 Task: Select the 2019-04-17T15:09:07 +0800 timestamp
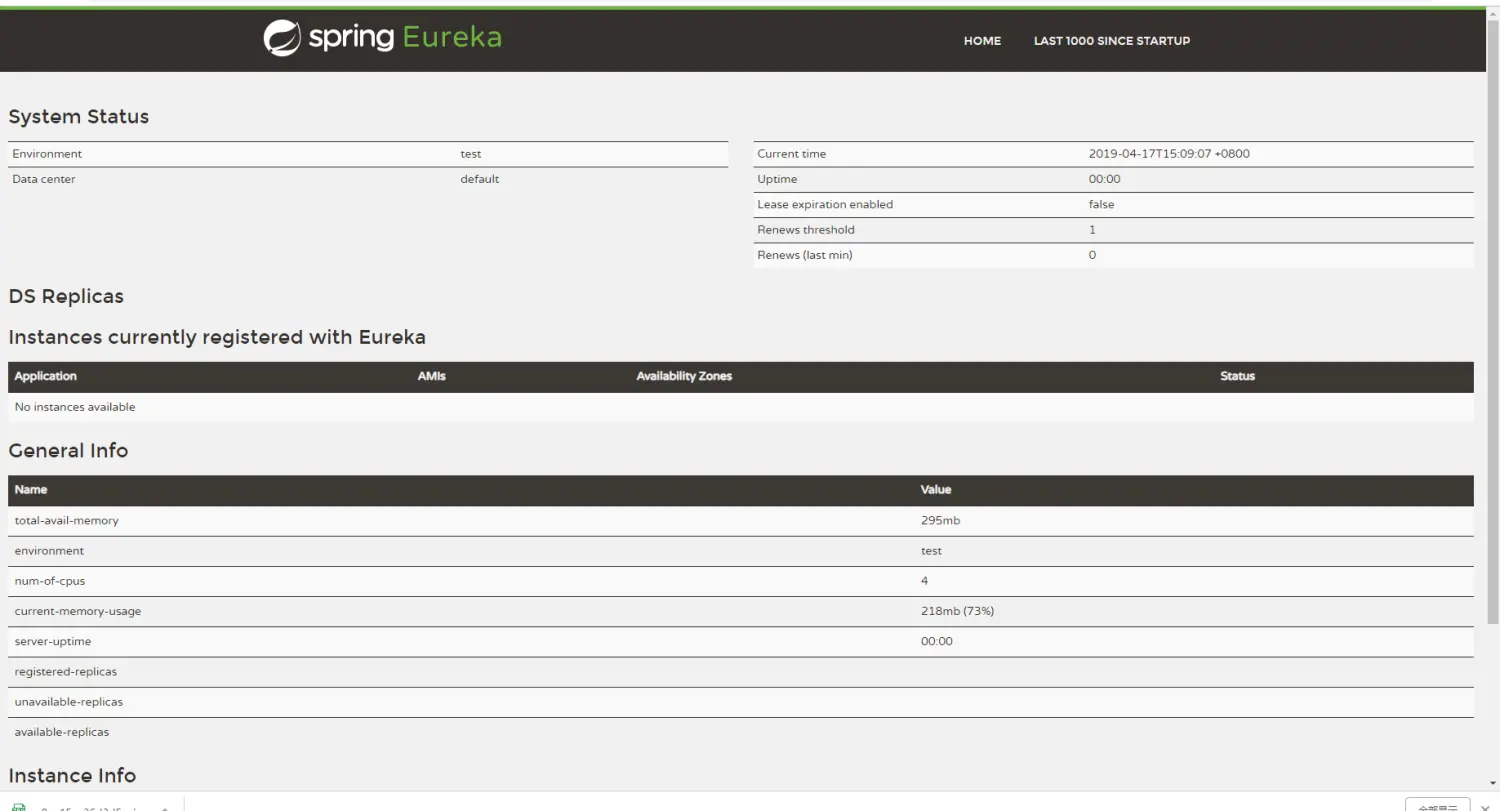(x=1169, y=154)
